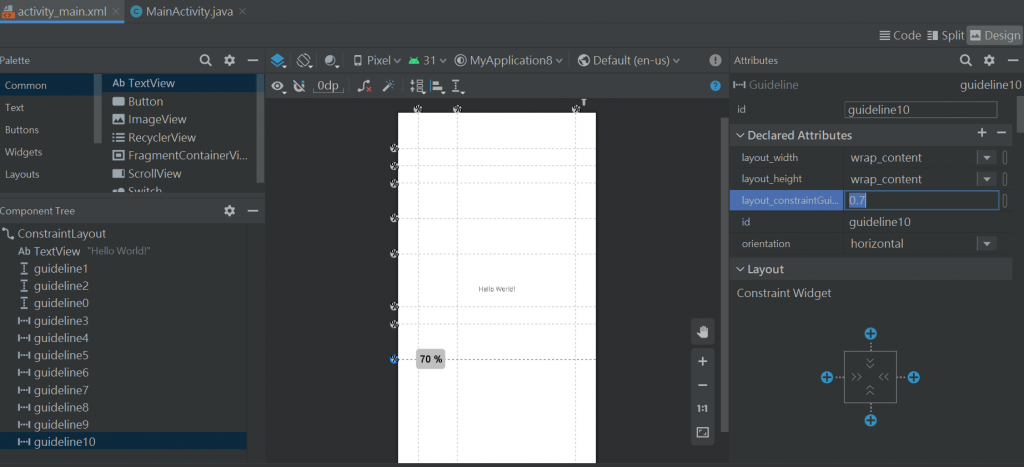The width and height of the screenshot is (1024, 467).
Task: Open the Pack tool icon
Action: point(417,86)
